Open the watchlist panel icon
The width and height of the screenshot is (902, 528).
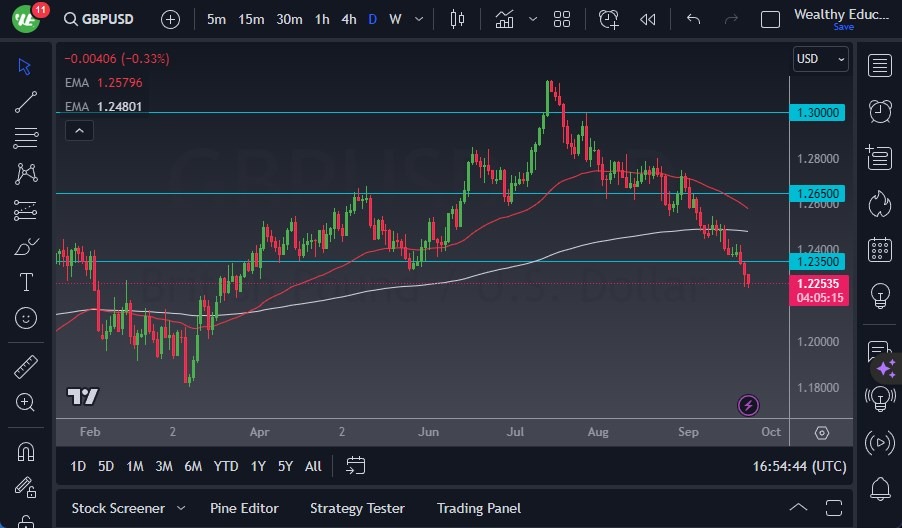click(880, 66)
